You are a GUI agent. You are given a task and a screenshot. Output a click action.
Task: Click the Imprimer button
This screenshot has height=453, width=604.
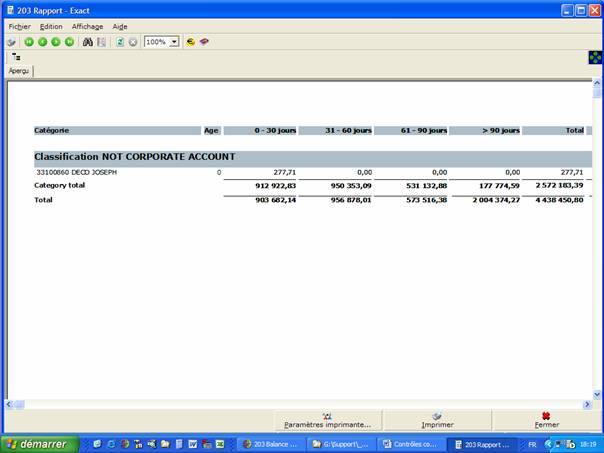coord(437,420)
